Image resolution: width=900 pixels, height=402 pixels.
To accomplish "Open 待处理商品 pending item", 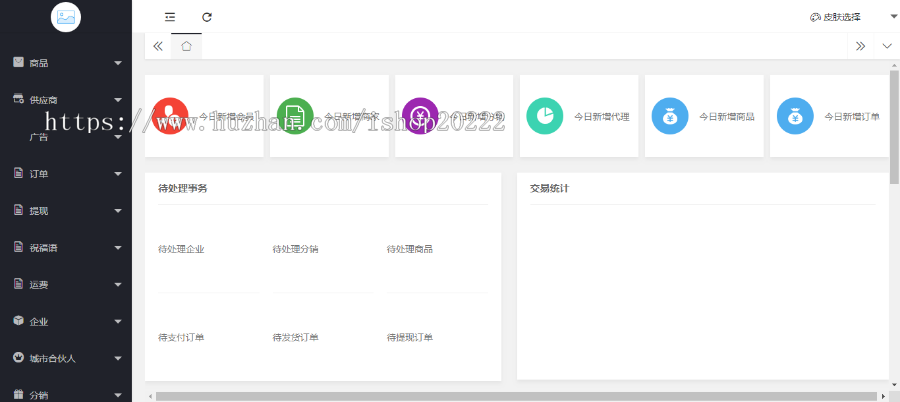I will [409, 249].
